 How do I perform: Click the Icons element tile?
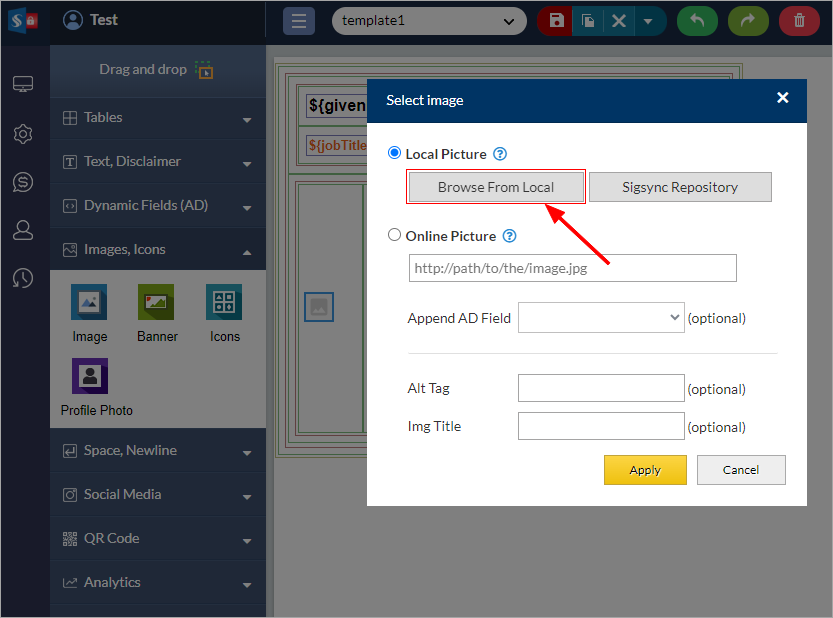click(224, 302)
